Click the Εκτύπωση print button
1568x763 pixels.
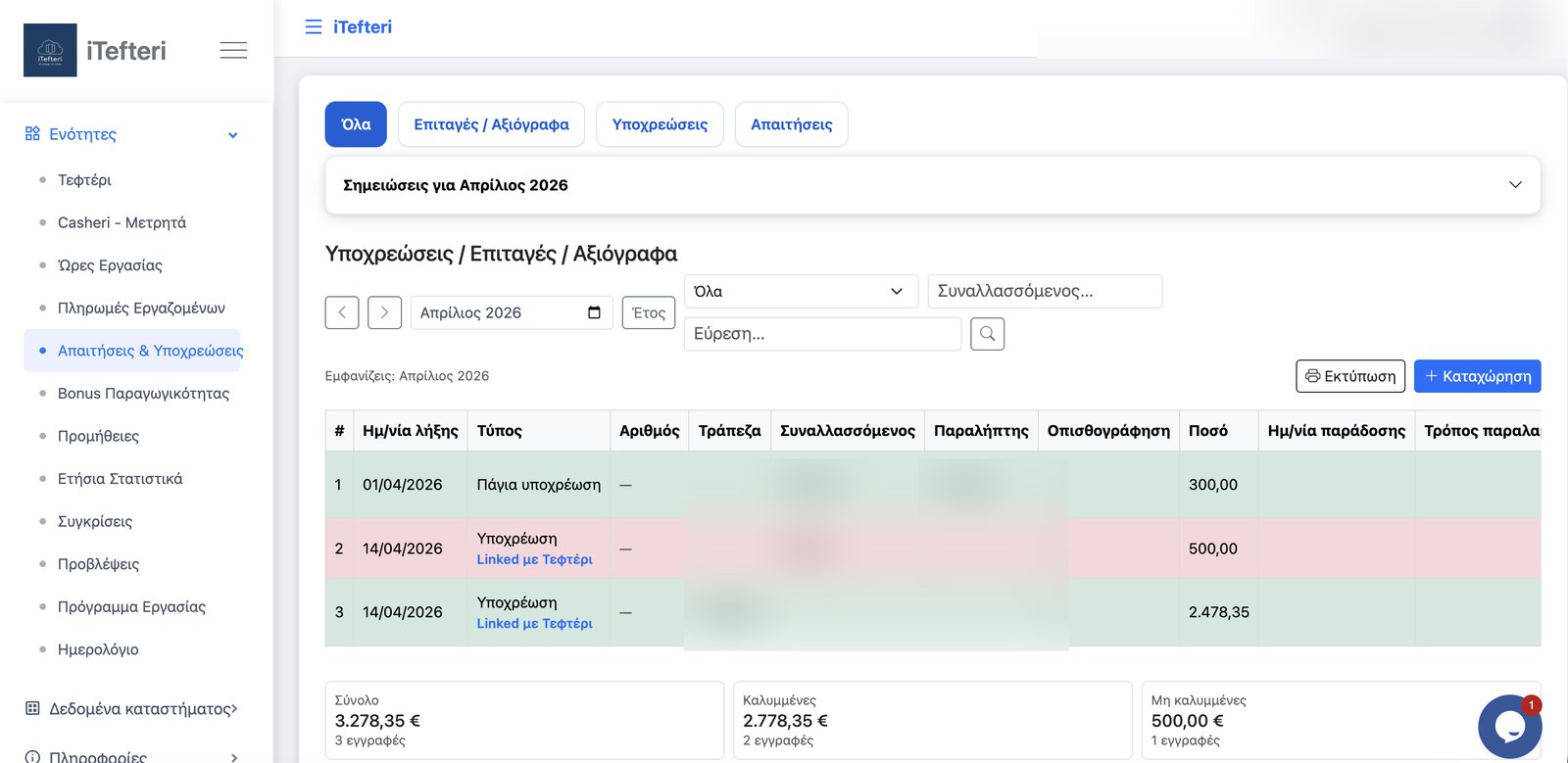click(1350, 376)
